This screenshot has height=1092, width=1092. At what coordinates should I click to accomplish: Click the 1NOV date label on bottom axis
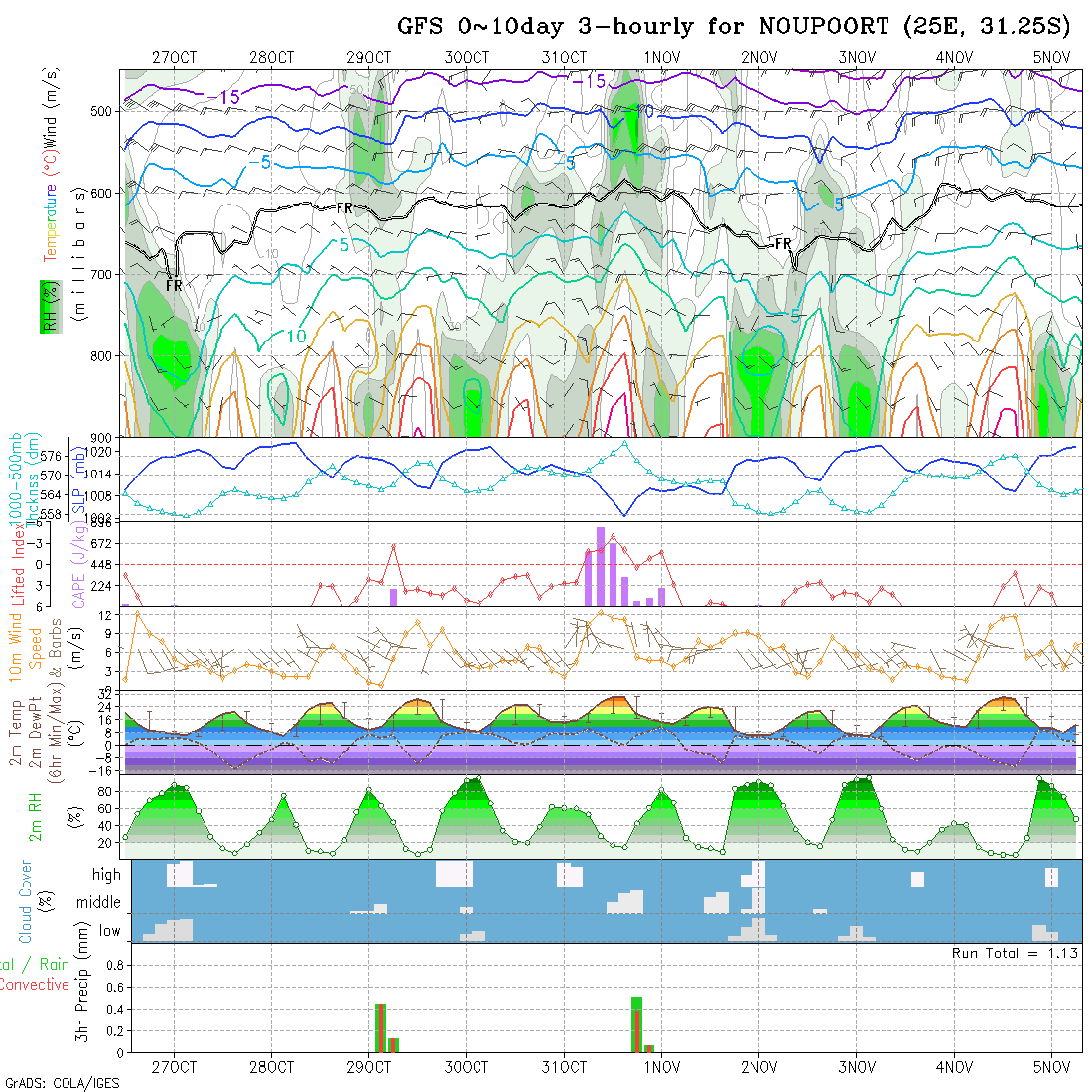pos(661,1067)
